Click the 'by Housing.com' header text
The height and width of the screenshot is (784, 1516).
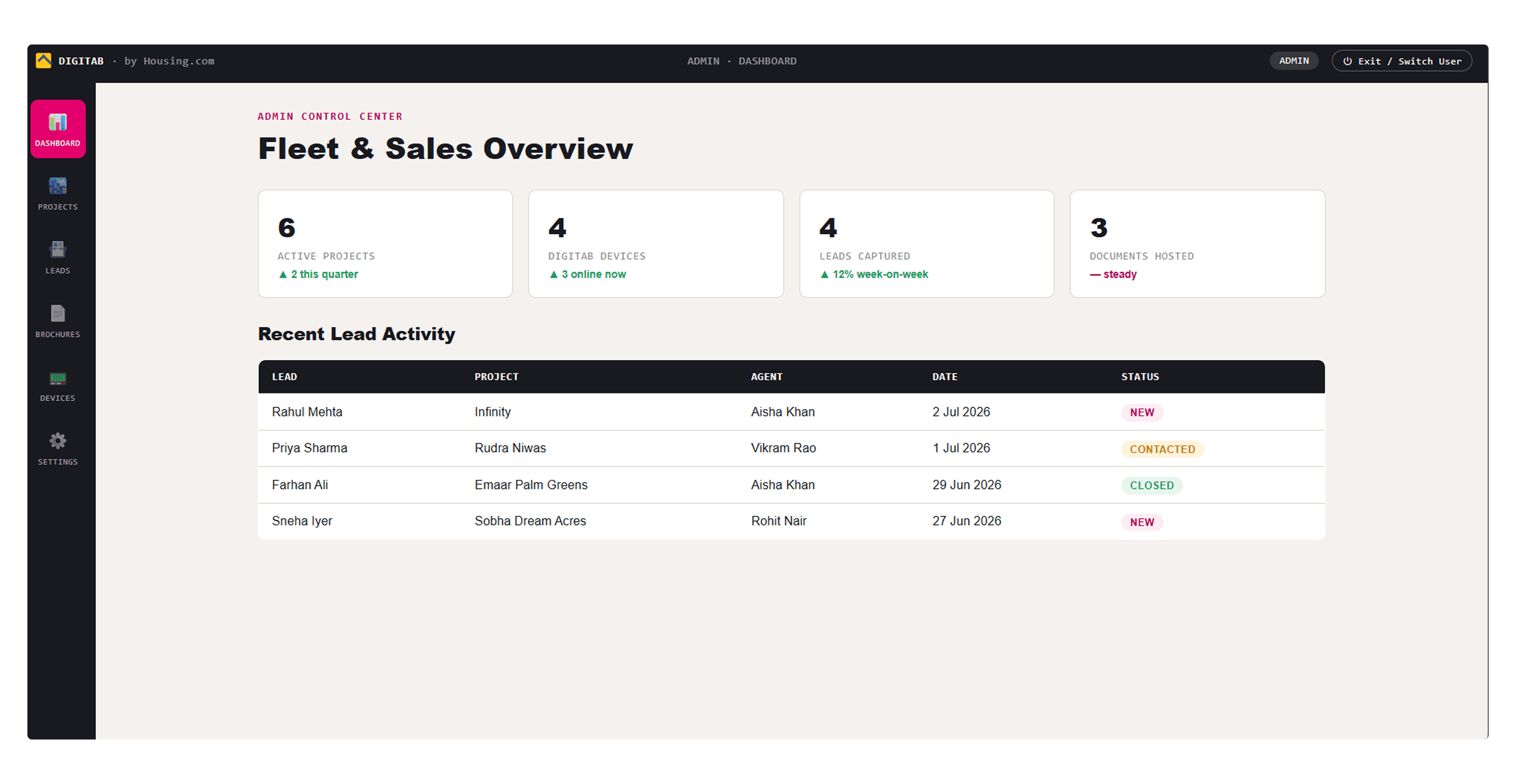[x=169, y=61]
